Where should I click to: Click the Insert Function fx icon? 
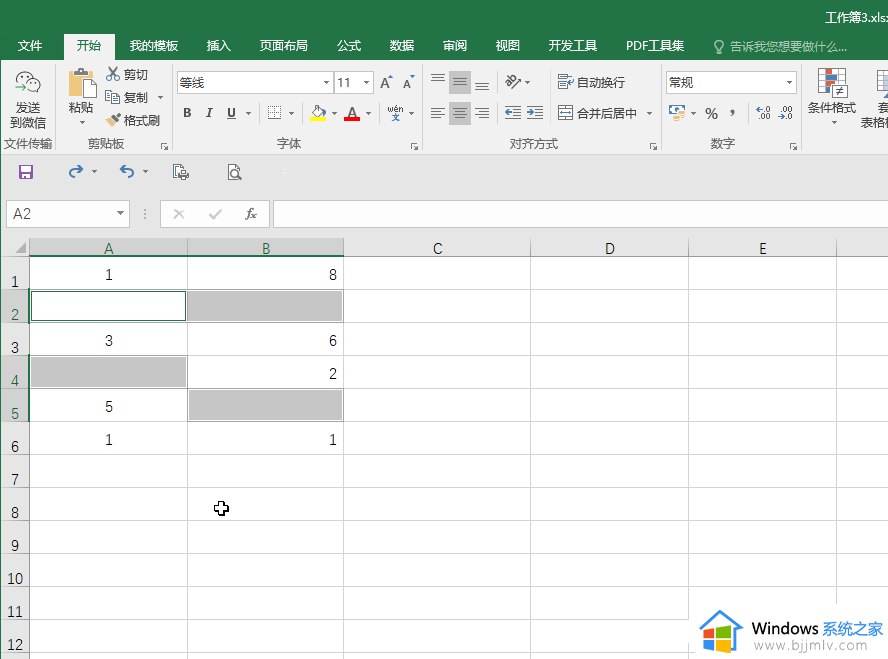click(x=251, y=214)
